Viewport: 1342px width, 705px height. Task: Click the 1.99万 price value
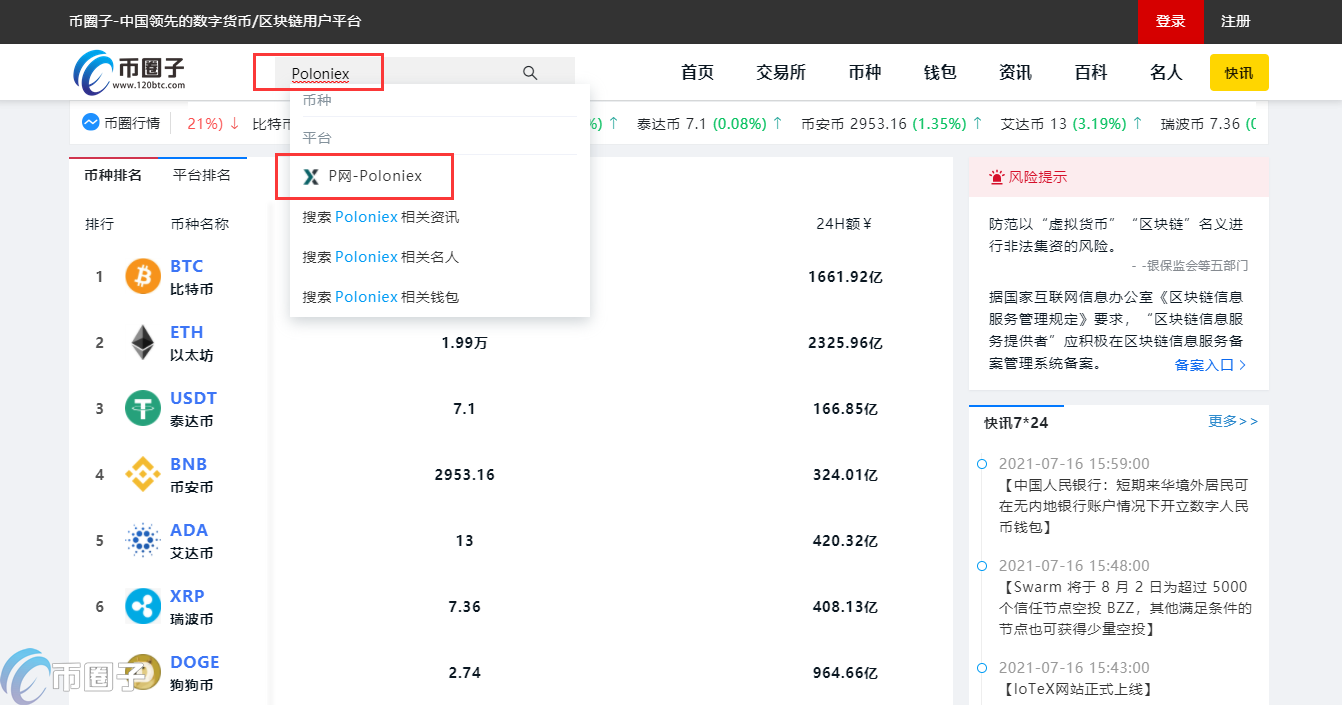click(x=464, y=343)
